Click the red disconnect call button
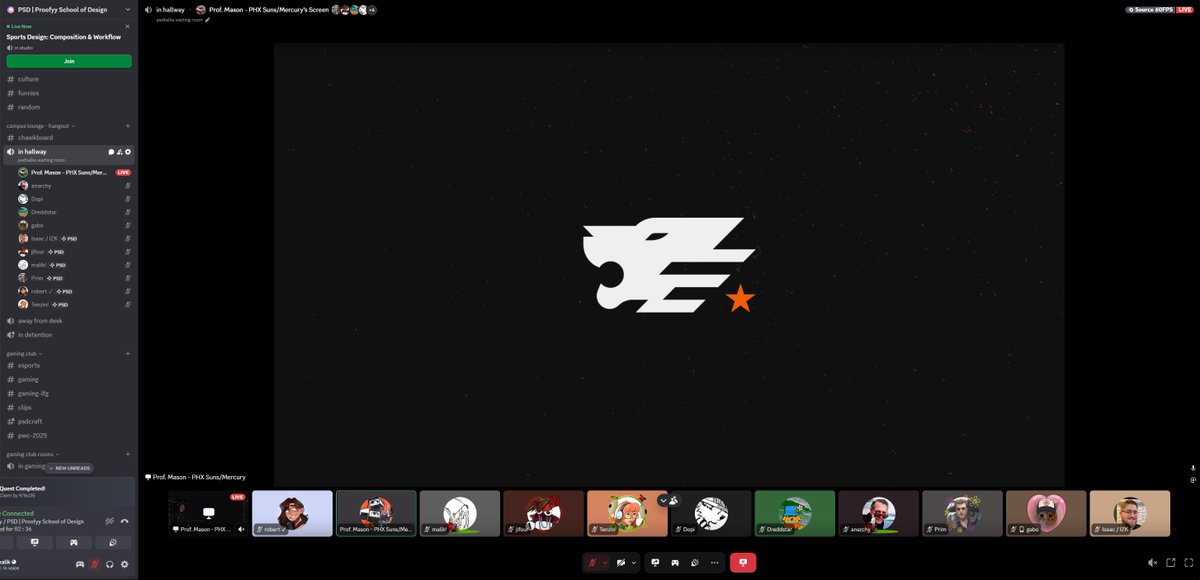1200x580 pixels. pyautogui.click(x=743, y=563)
